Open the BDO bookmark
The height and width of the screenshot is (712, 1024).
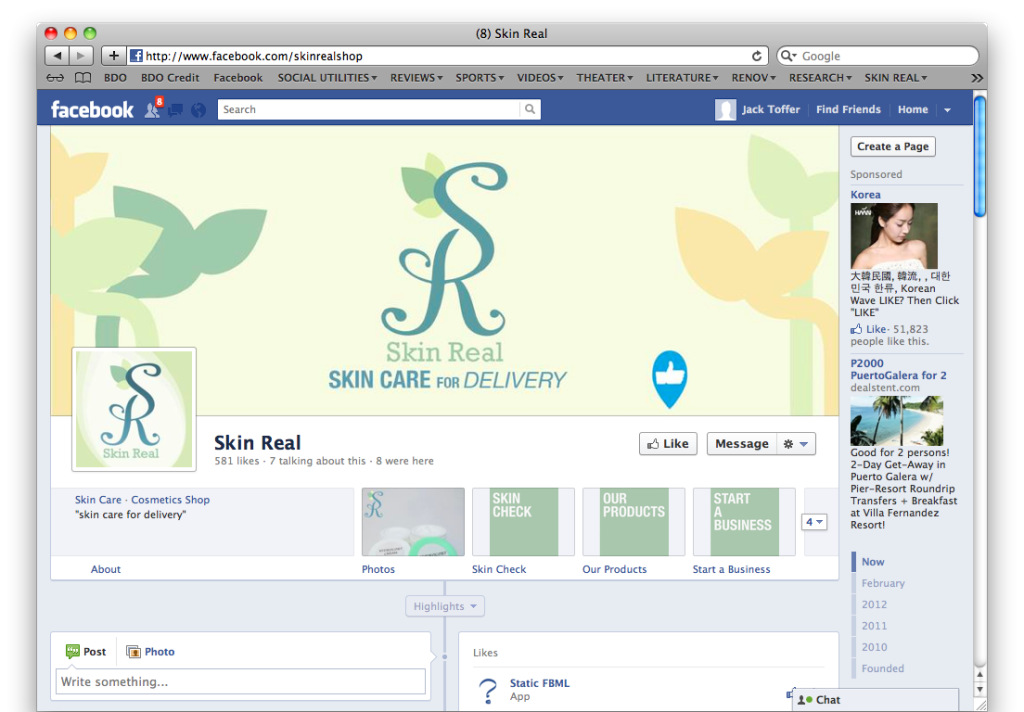click(115, 78)
